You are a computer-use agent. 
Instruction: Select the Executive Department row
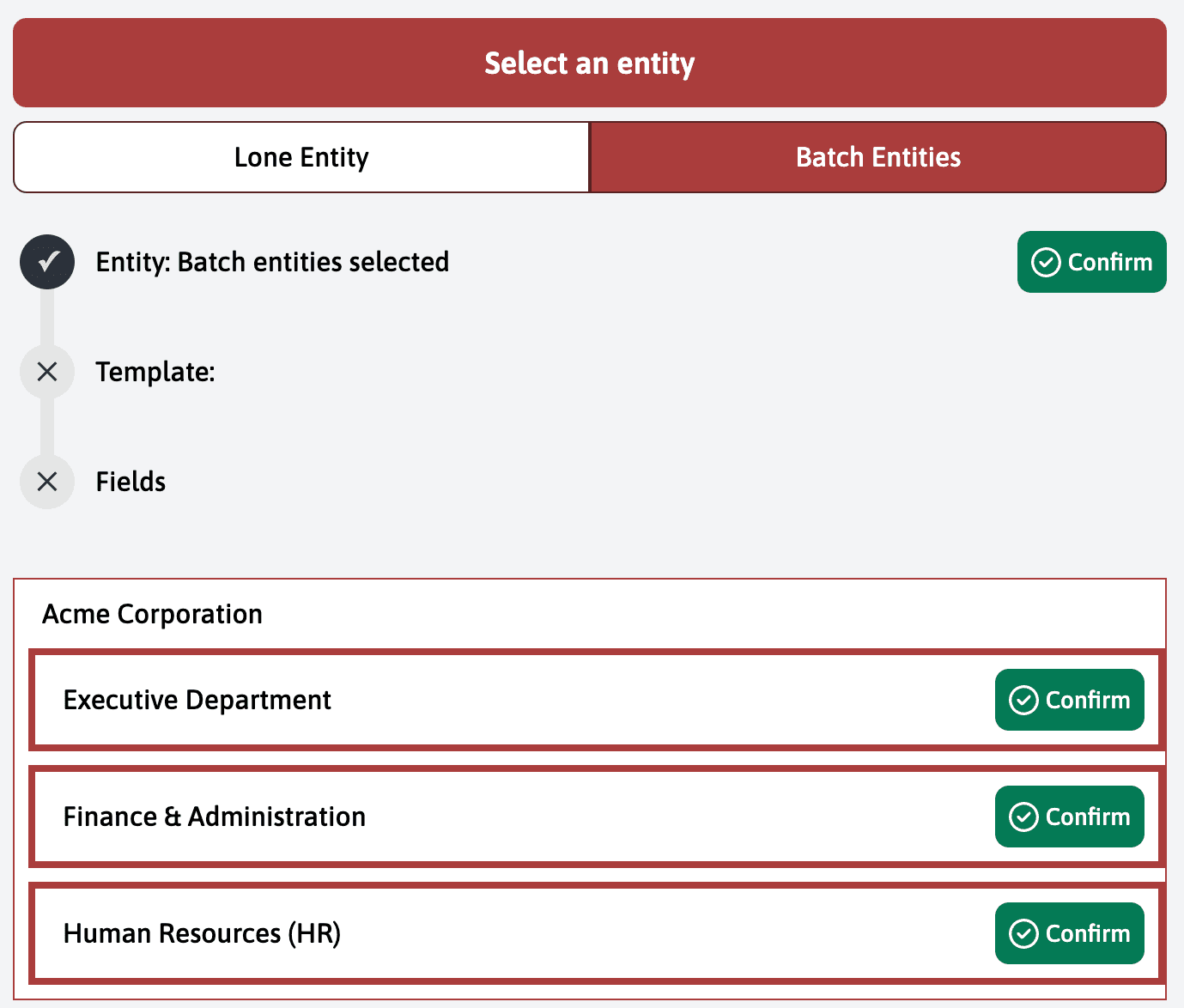515,701
